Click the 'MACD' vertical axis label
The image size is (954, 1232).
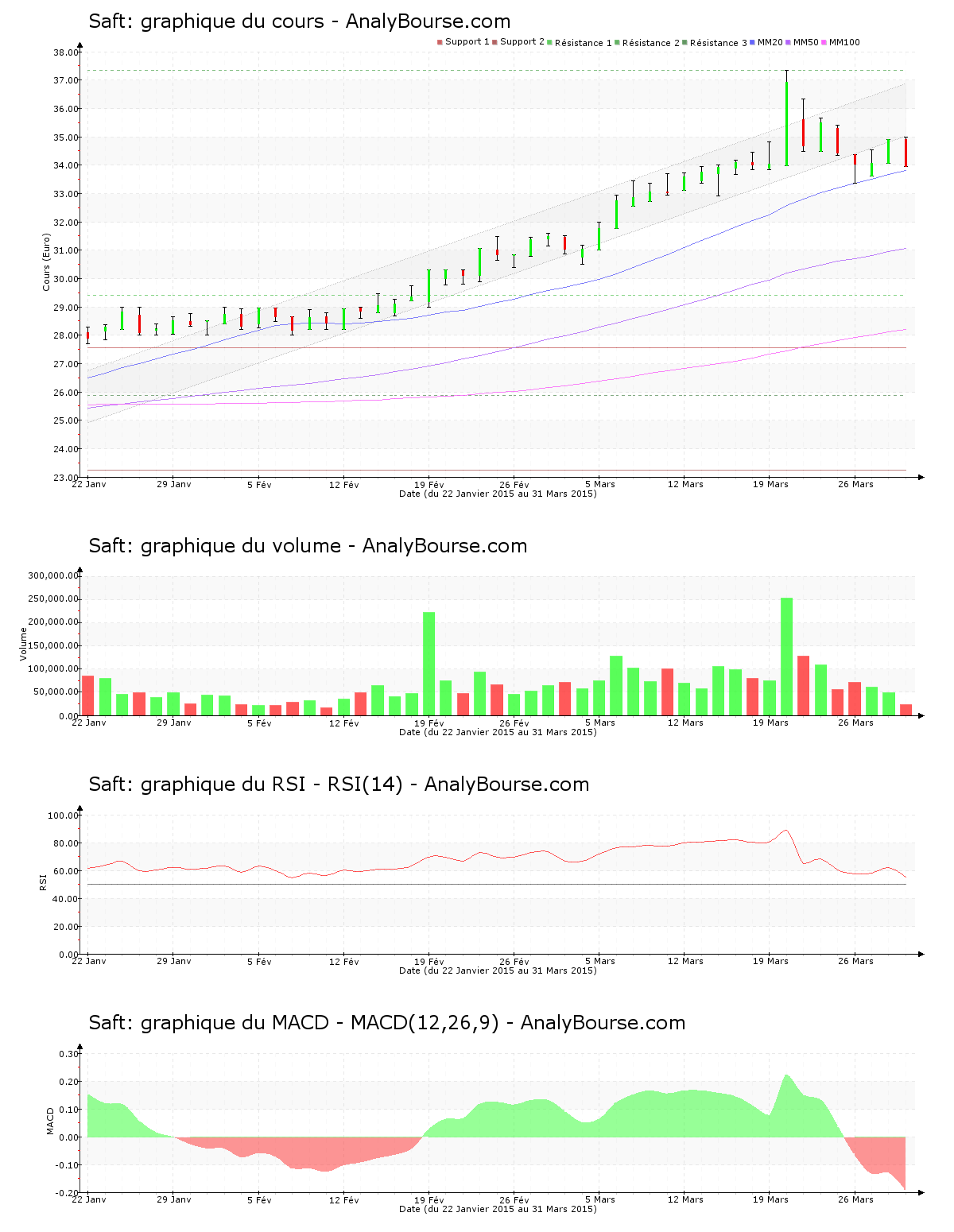tap(51, 1121)
